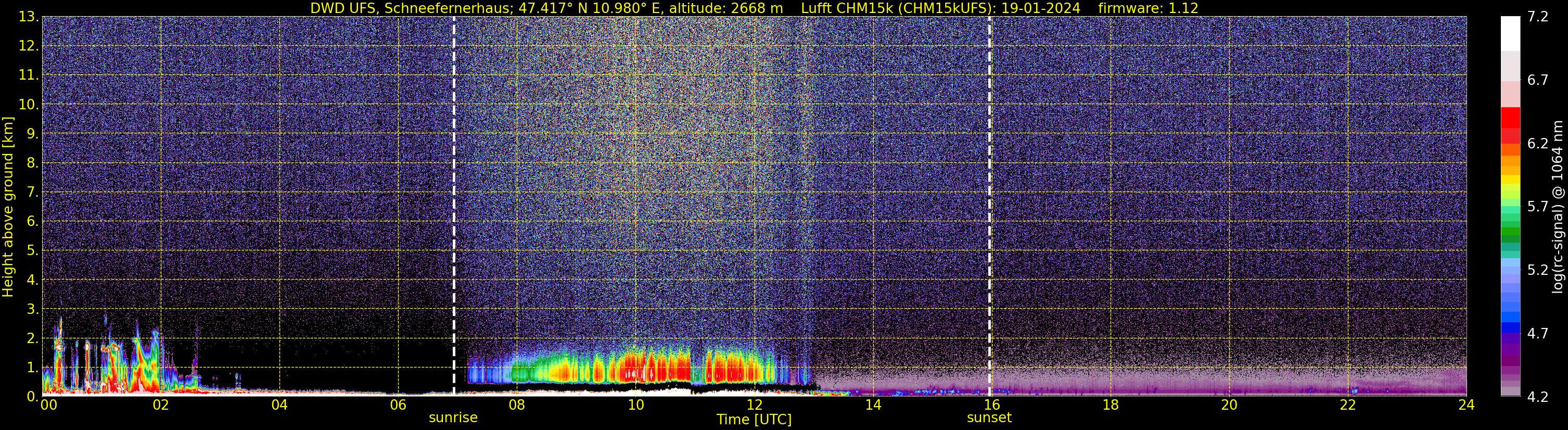Click the time axis tick '14'
The height and width of the screenshot is (430, 1568).
[873, 405]
